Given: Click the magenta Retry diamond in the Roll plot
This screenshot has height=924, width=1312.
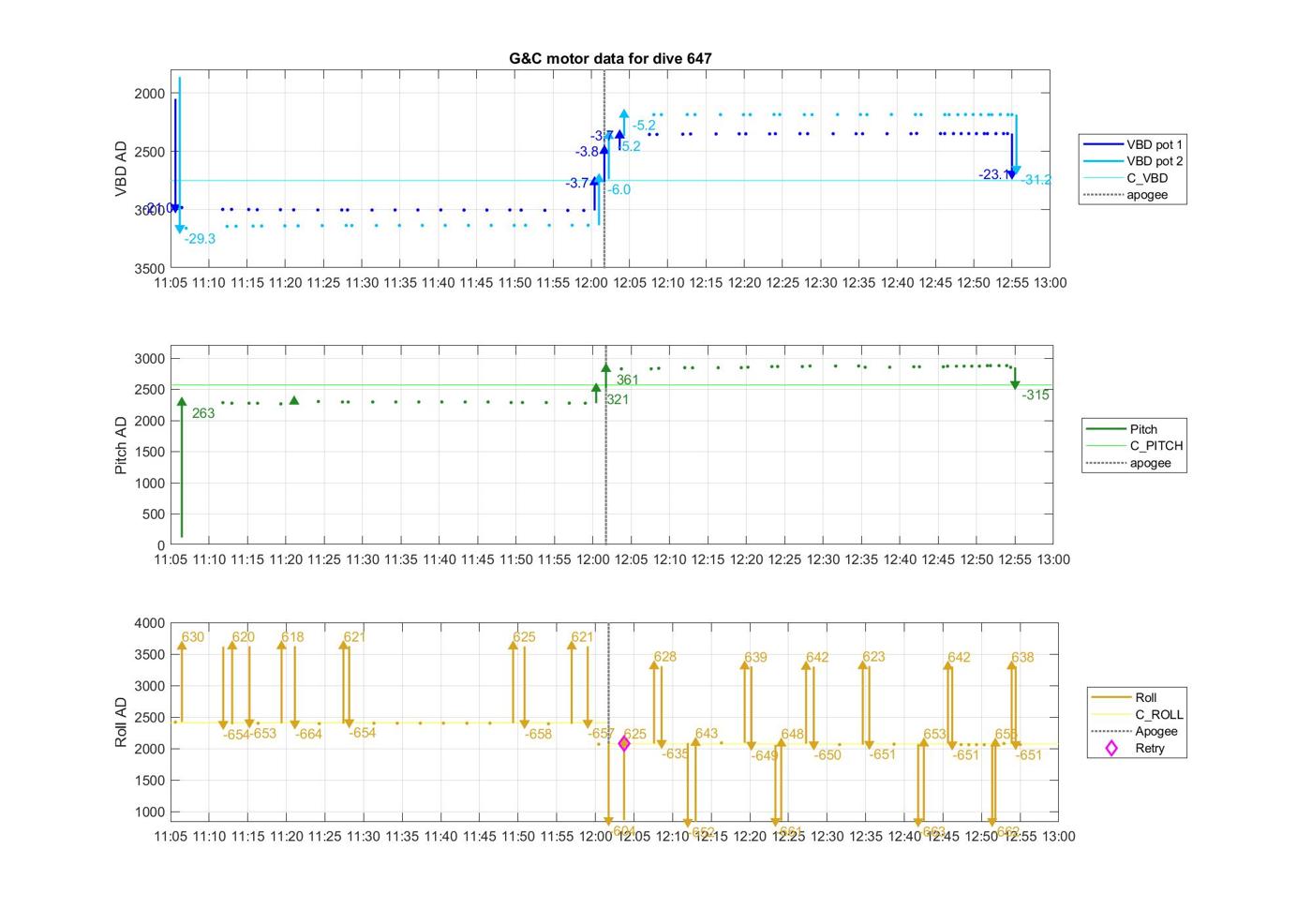Looking at the screenshot, I should tap(624, 744).
